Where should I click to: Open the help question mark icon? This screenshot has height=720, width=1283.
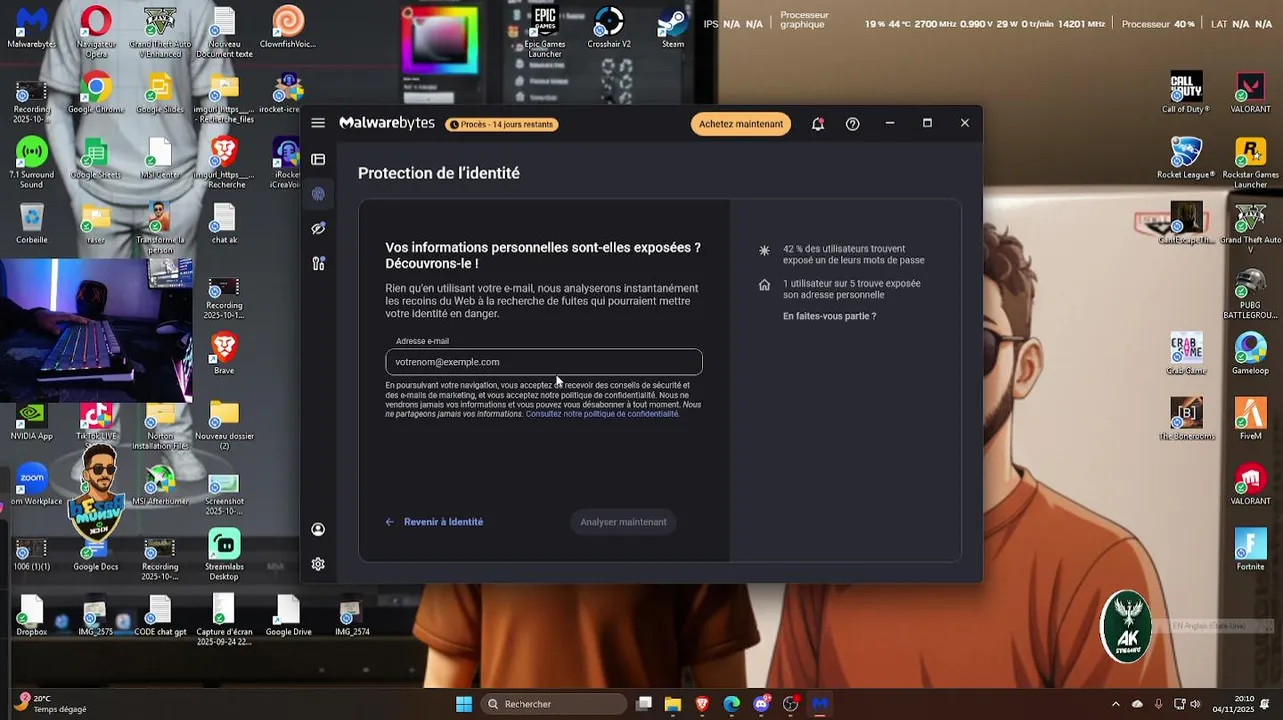(x=852, y=124)
